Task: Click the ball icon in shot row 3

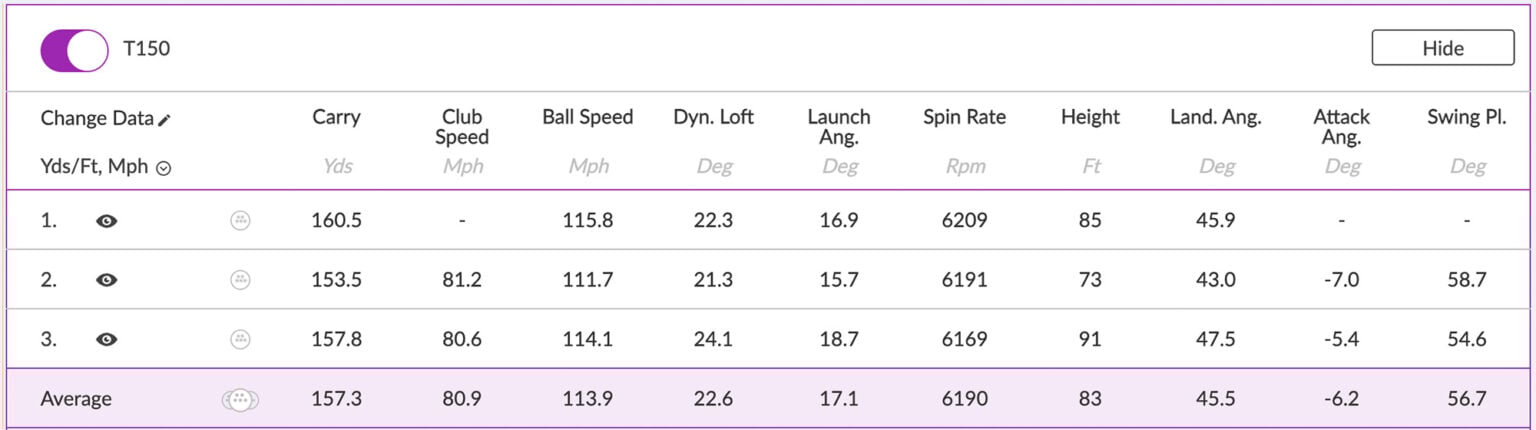Action: tap(240, 339)
